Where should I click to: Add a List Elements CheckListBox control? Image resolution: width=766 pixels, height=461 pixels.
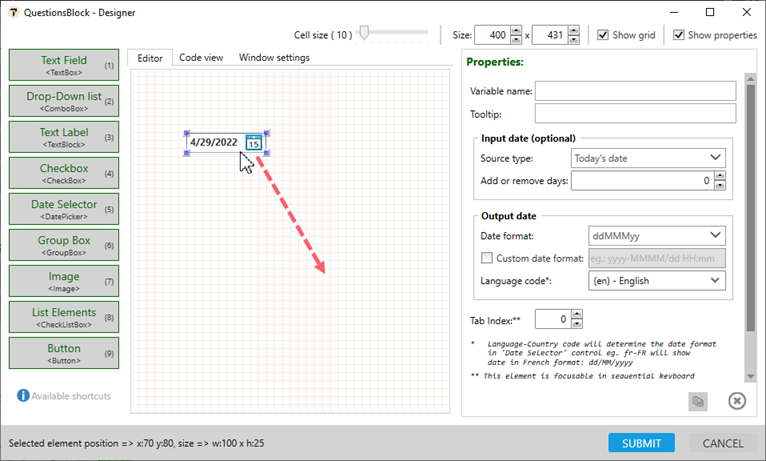click(x=64, y=317)
